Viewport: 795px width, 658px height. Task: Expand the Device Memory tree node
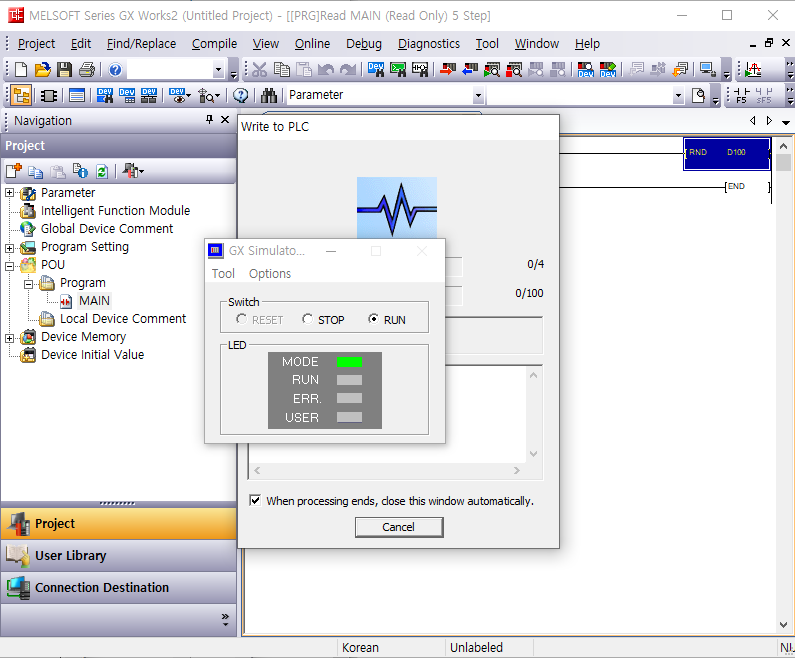pyautogui.click(x=9, y=338)
